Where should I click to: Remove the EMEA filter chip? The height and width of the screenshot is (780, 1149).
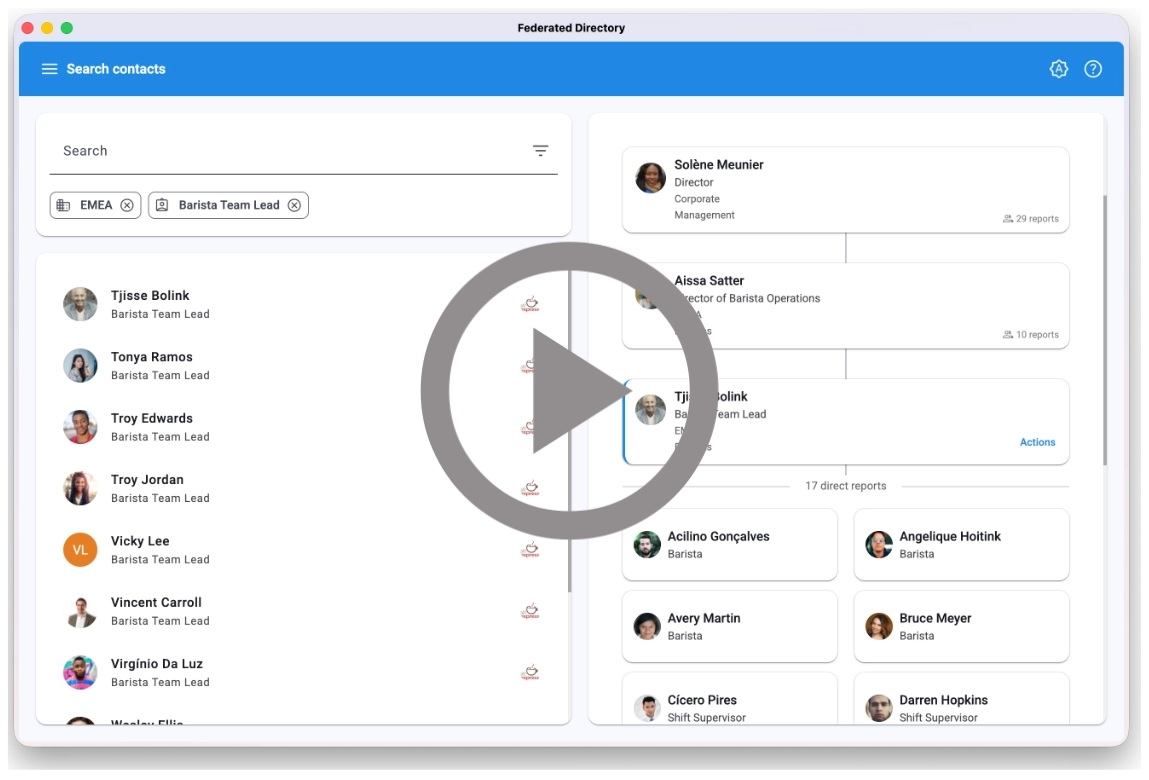[x=127, y=205]
